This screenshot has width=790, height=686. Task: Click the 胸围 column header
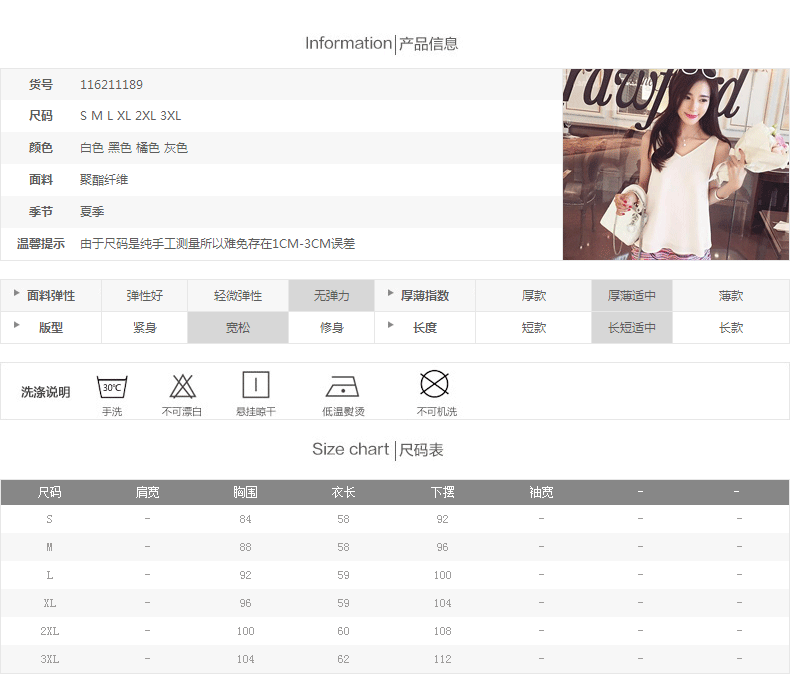click(245, 492)
